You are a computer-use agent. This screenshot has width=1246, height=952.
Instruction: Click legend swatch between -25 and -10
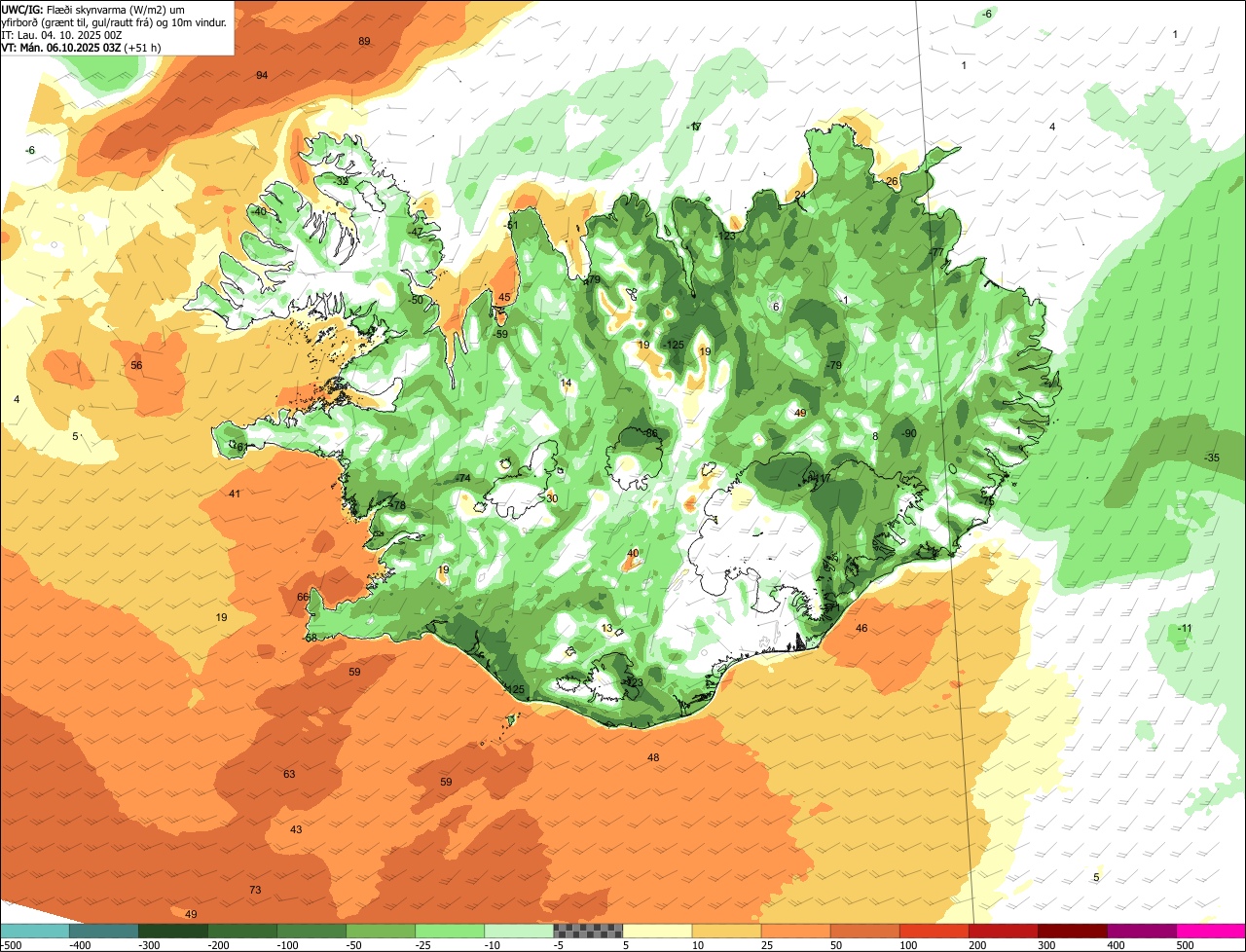tap(449, 931)
